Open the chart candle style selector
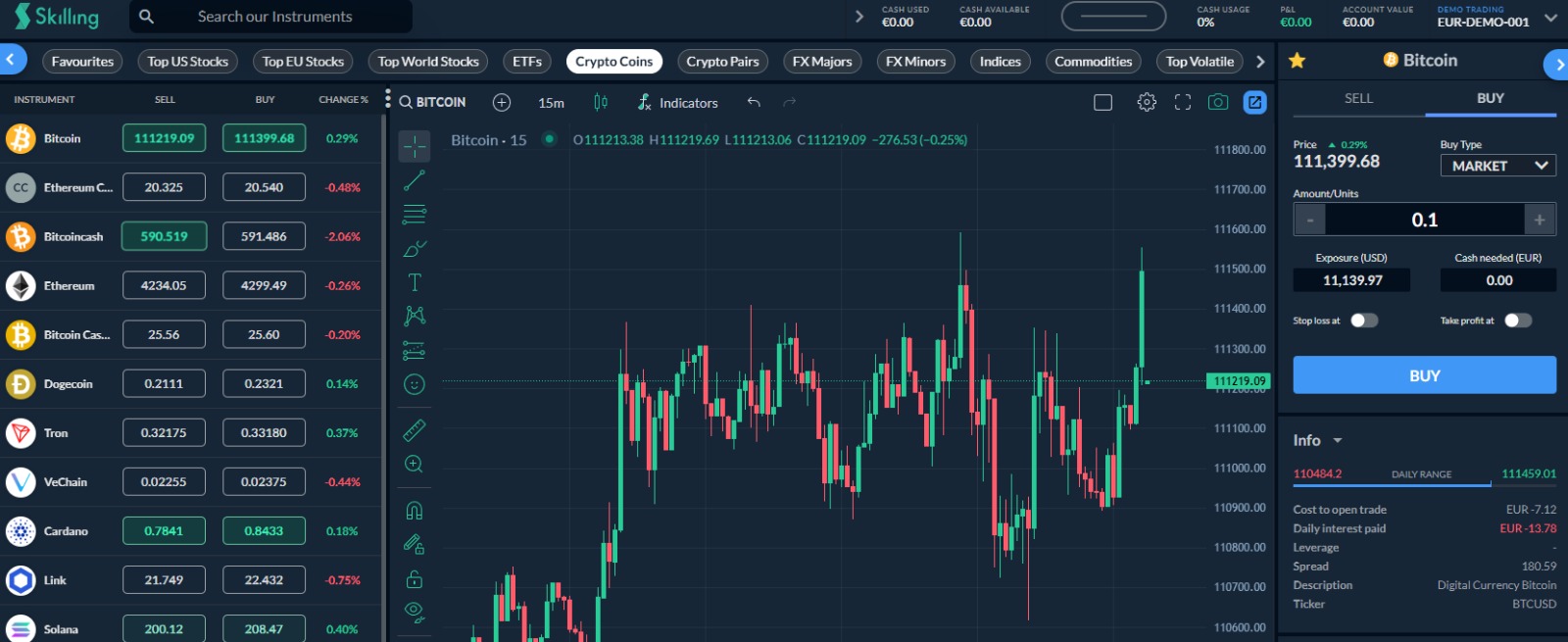Screen dimensions: 1568x642 [x=601, y=102]
